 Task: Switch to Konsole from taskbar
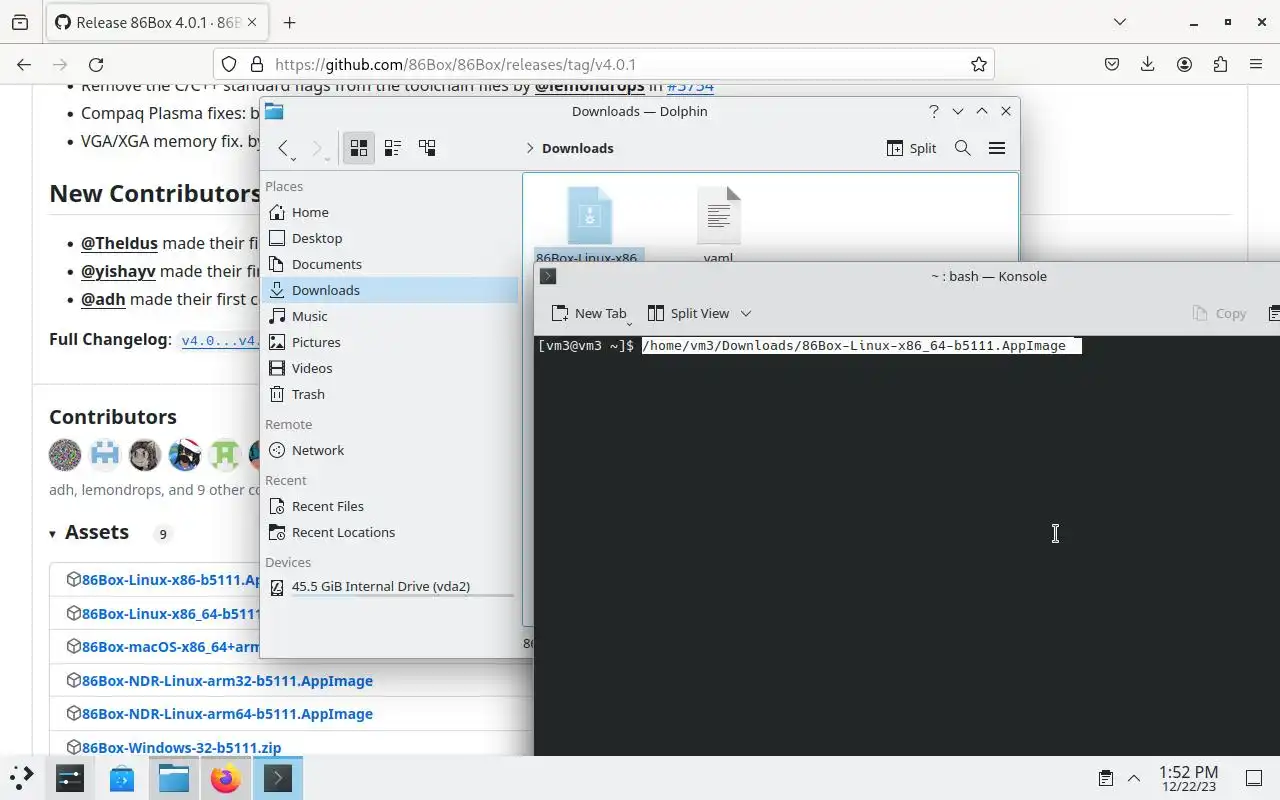(x=278, y=778)
